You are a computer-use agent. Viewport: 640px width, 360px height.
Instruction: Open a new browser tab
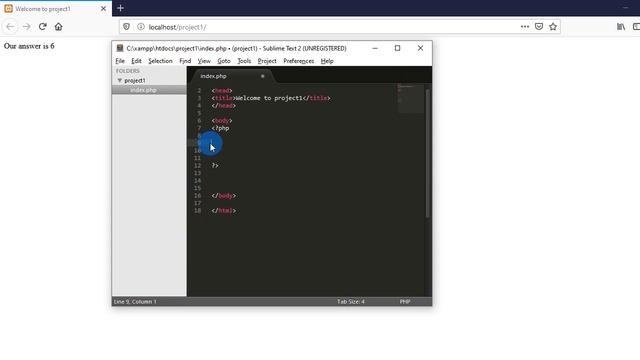[x=120, y=8]
